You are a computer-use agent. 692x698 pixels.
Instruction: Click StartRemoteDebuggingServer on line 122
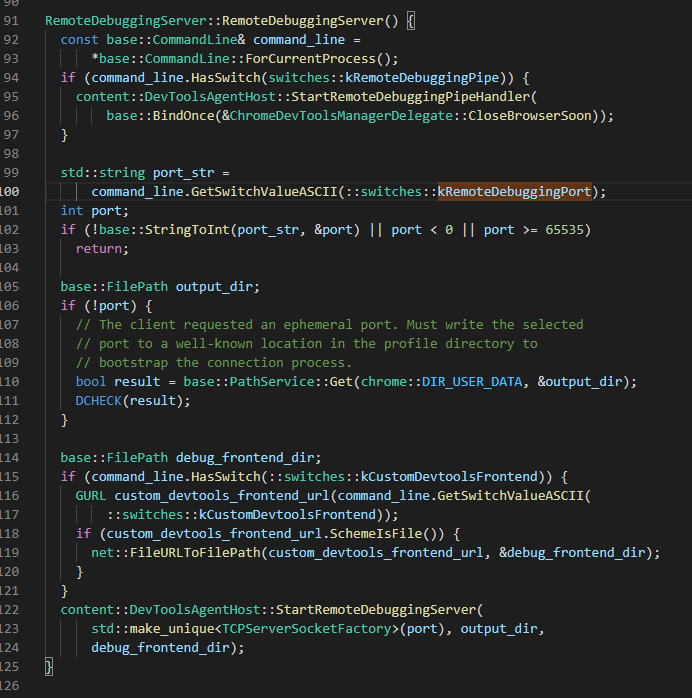(x=376, y=610)
